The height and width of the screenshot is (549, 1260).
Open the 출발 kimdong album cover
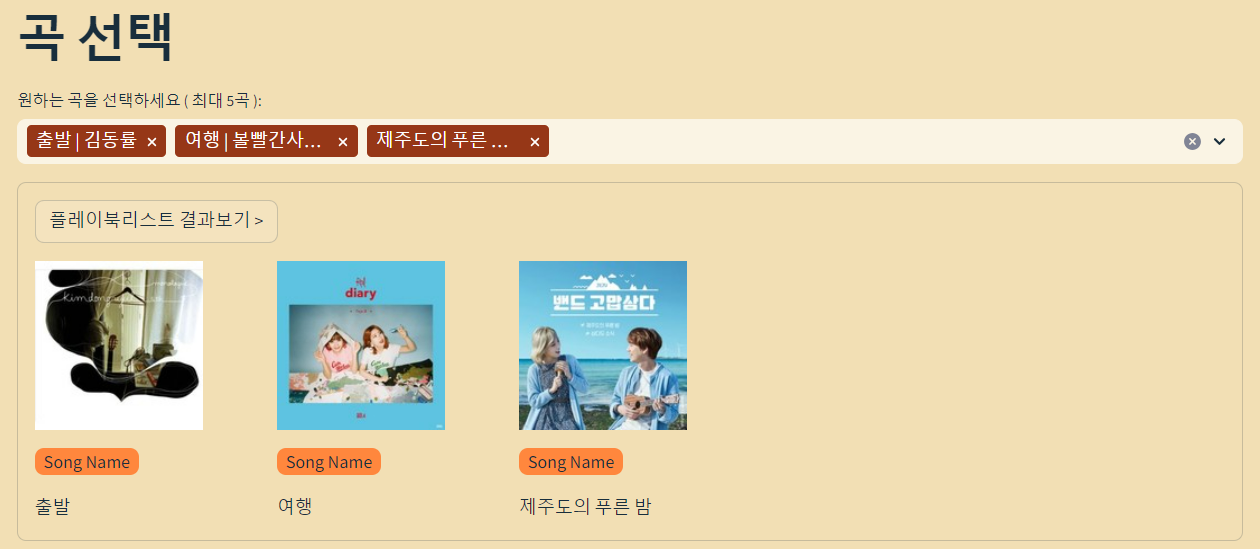[119, 345]
